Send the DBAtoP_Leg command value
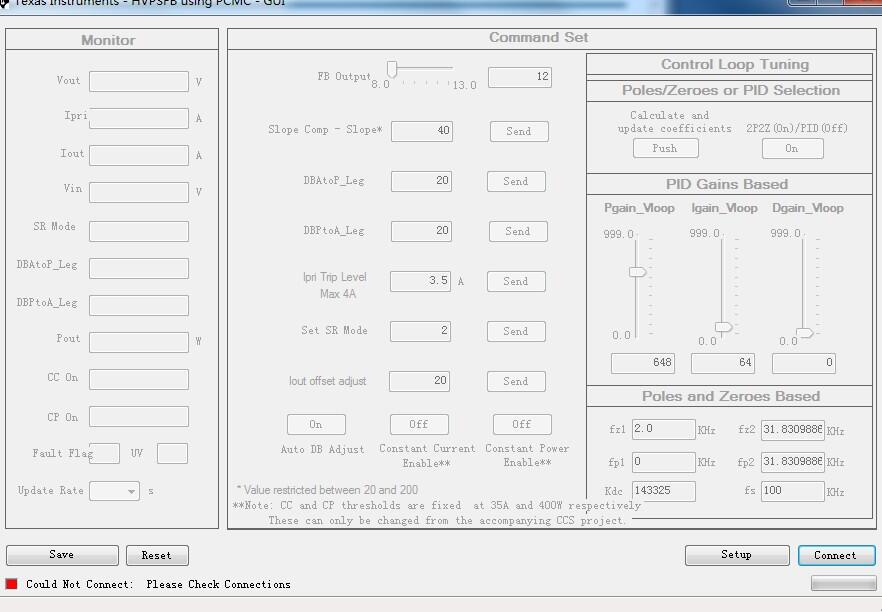 [x=516, y=182]
